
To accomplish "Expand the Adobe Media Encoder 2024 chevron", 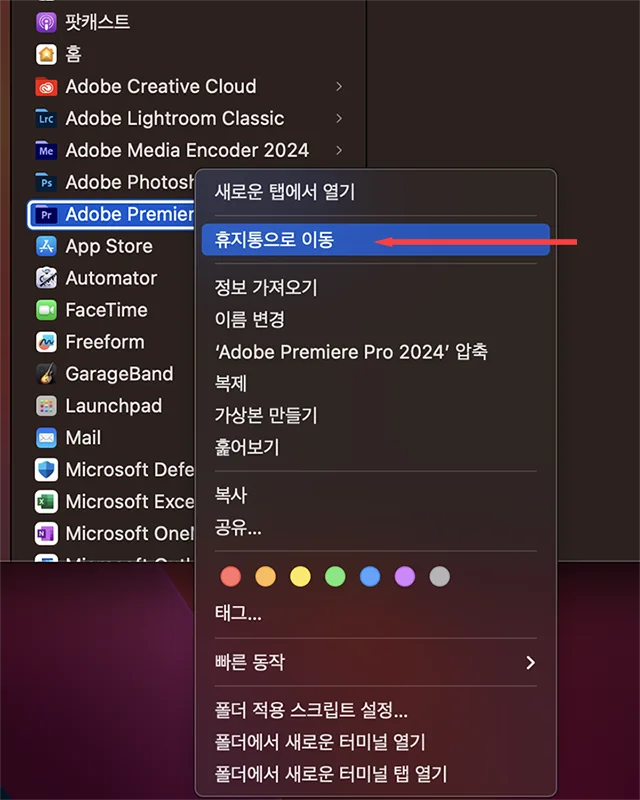I will click(339, 151).
